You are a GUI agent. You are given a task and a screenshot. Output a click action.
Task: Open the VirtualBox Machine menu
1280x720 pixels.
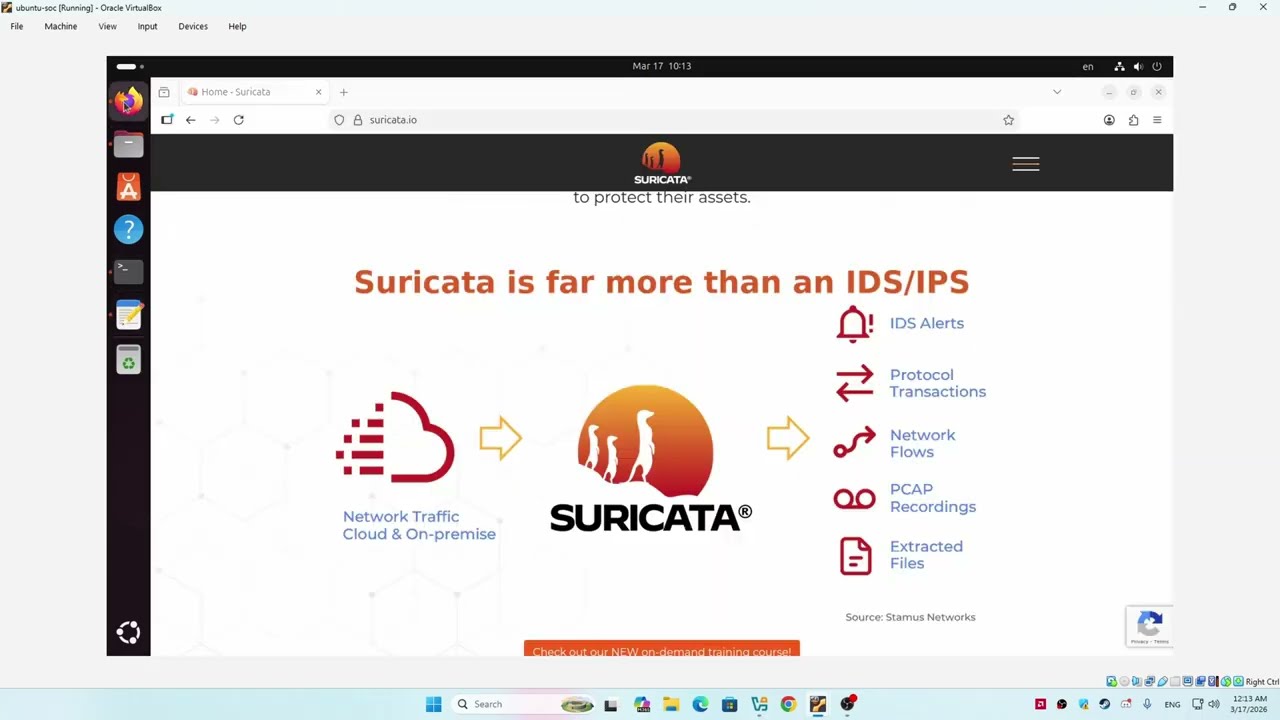[x=60, y=26]
